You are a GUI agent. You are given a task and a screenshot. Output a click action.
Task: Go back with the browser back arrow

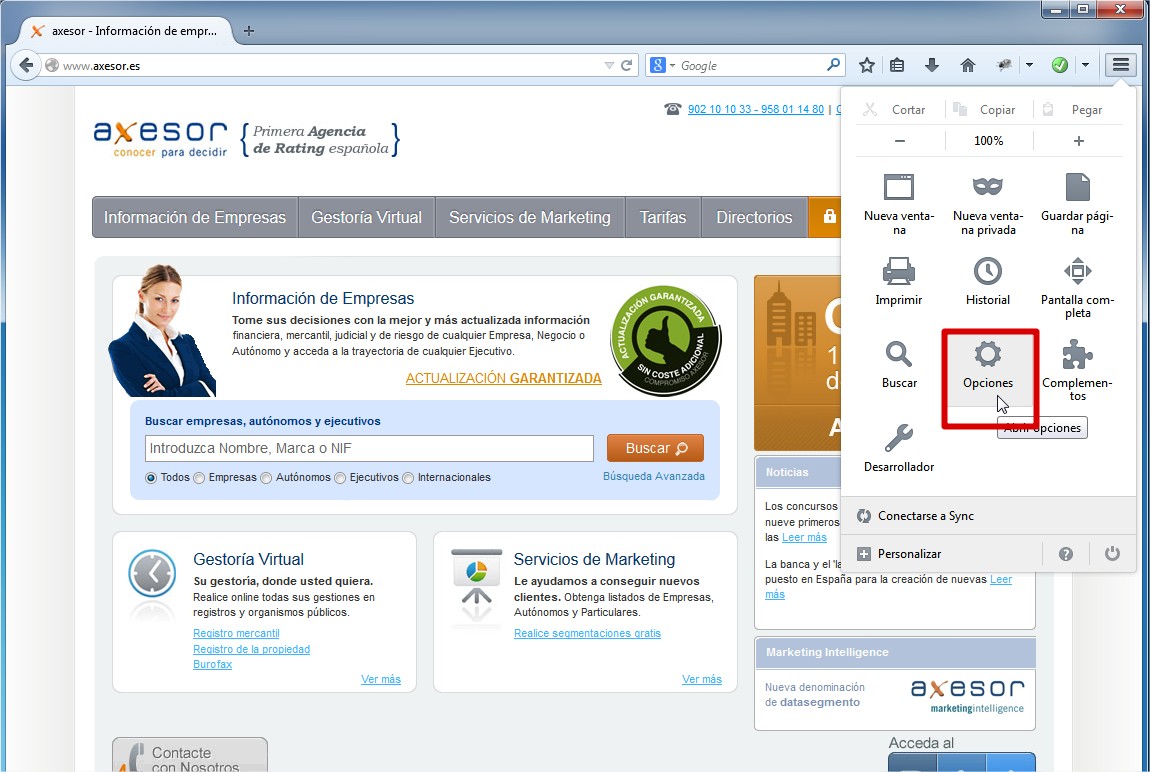coord(26,65)
